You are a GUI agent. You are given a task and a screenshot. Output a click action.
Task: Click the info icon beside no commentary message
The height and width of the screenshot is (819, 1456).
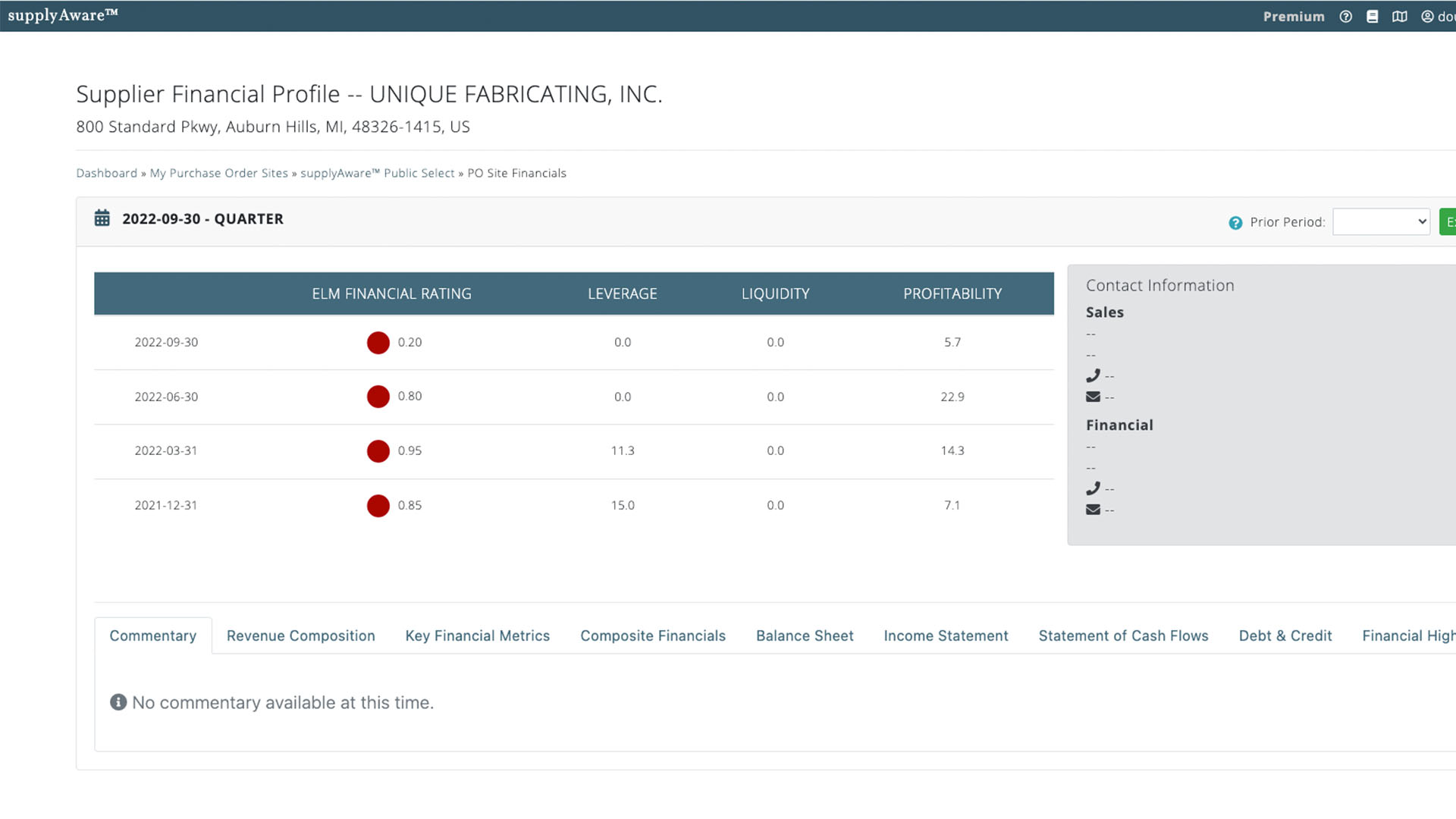pos(118,702)
